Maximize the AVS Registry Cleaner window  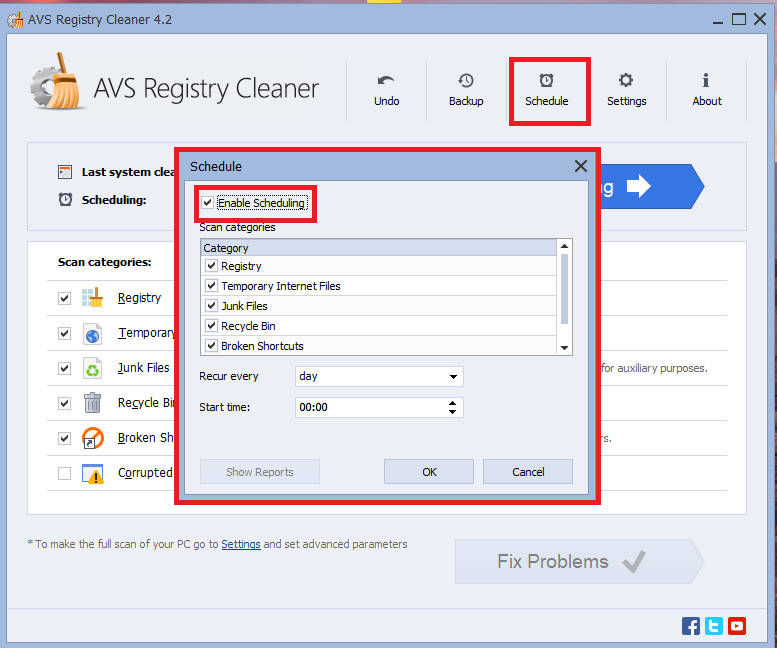(739, 19)
